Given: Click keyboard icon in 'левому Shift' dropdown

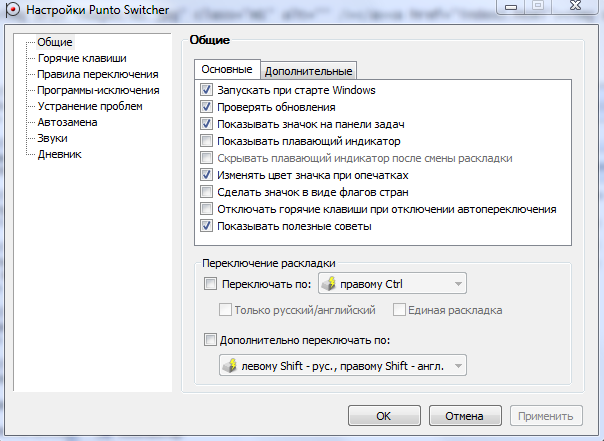Looking at the screenshot, I should [x=230, y=365].
